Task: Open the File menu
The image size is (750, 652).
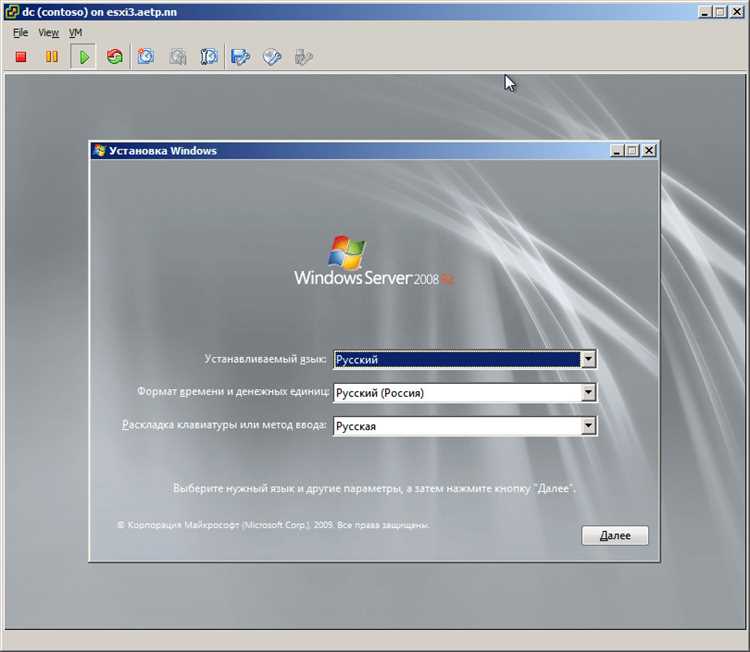Action: coord(20,33)
